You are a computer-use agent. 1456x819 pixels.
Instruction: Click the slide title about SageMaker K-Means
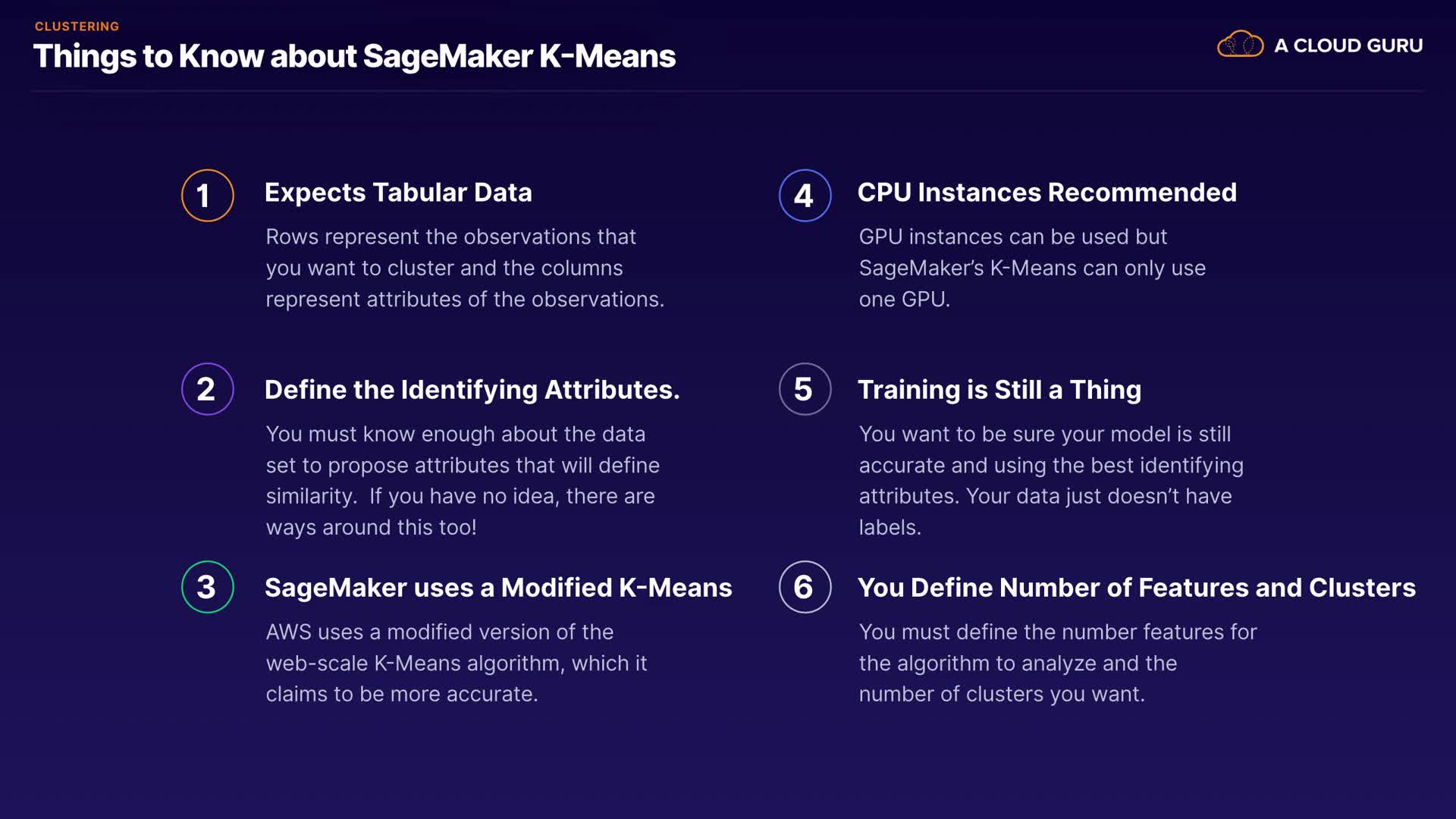coord(354,56)
